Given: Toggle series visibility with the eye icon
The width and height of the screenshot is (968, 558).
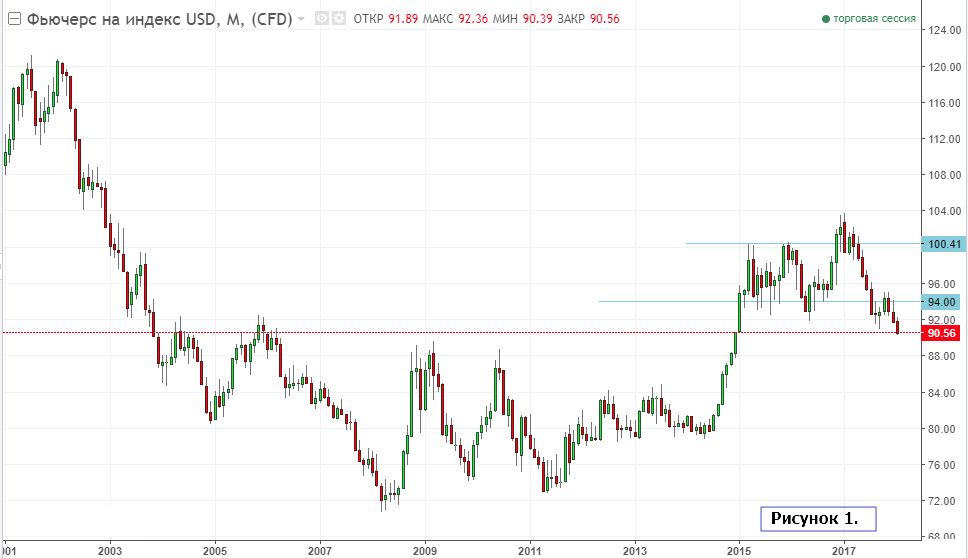Looking at the screenshot, I should point(322,19).
